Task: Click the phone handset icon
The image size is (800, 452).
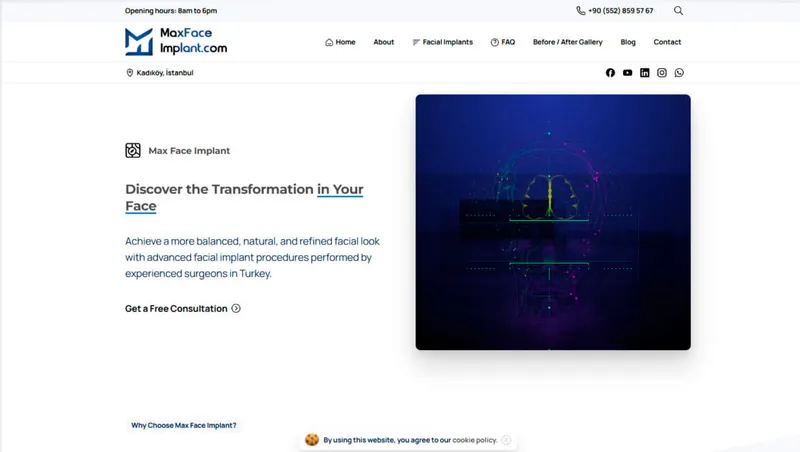Action: (x=581, y=11)
